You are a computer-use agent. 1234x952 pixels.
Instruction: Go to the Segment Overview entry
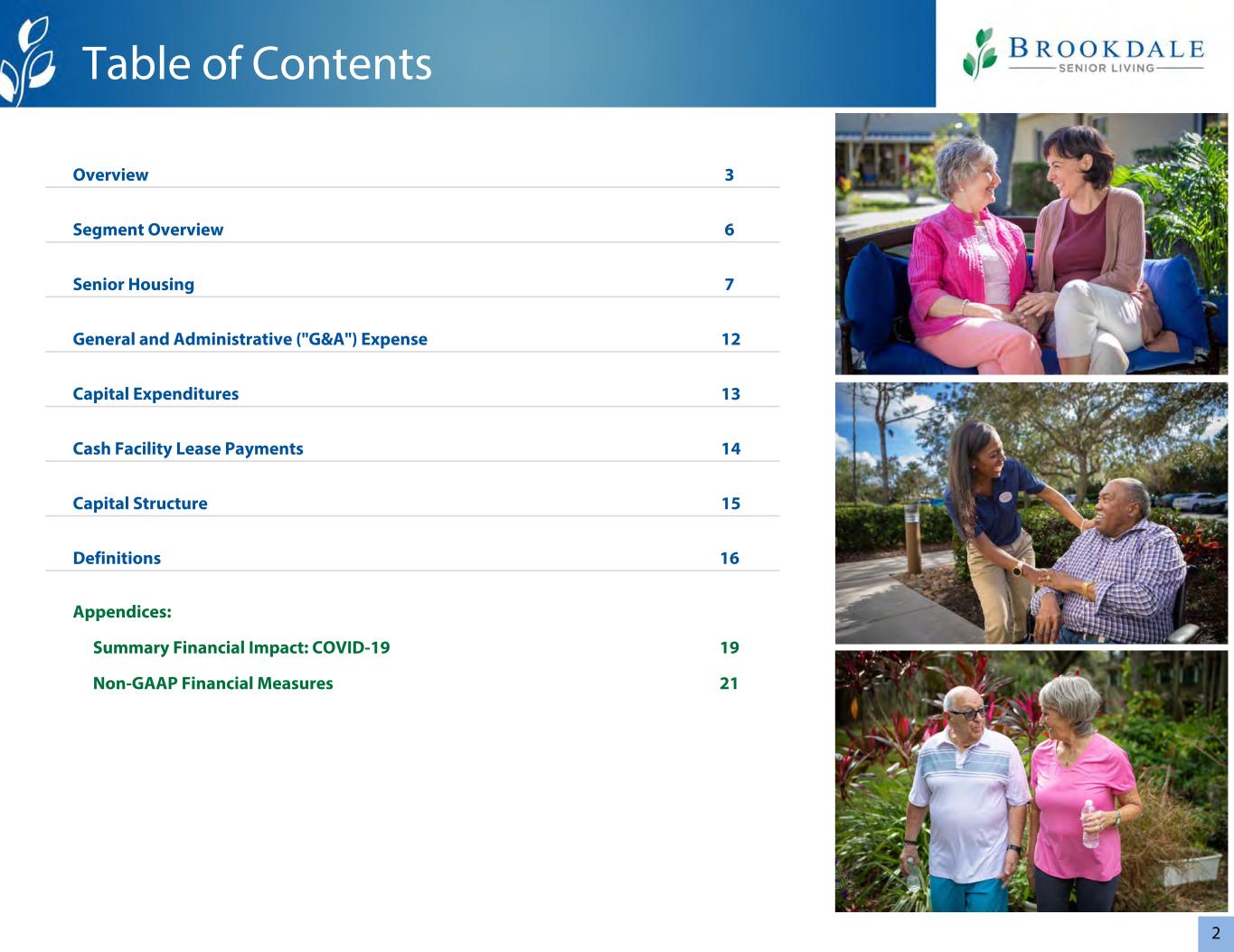click(x=147, y=230)
